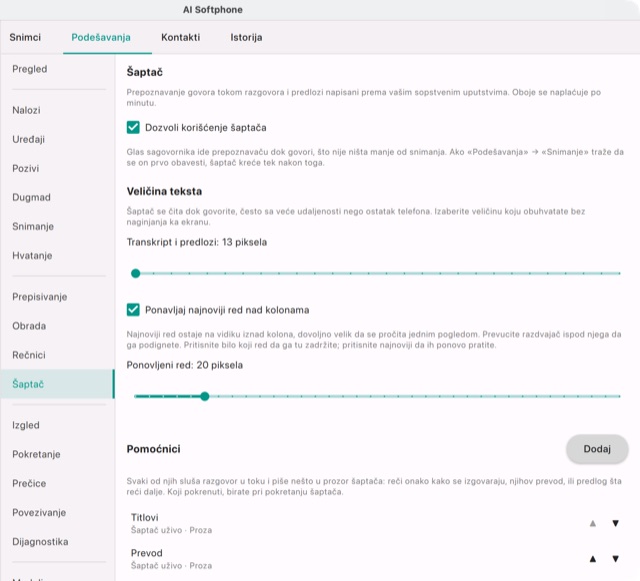Select Povezivanje in the sidebar
Image resolution: width=640 pixels, height=581 pixels.
click(57, 512)
